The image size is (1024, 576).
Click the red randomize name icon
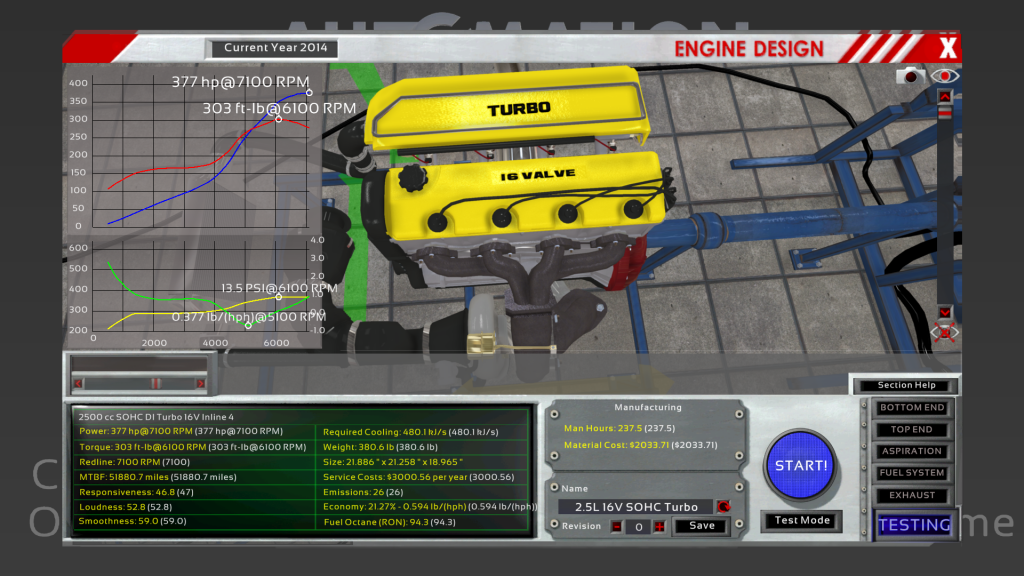[723, 507]
